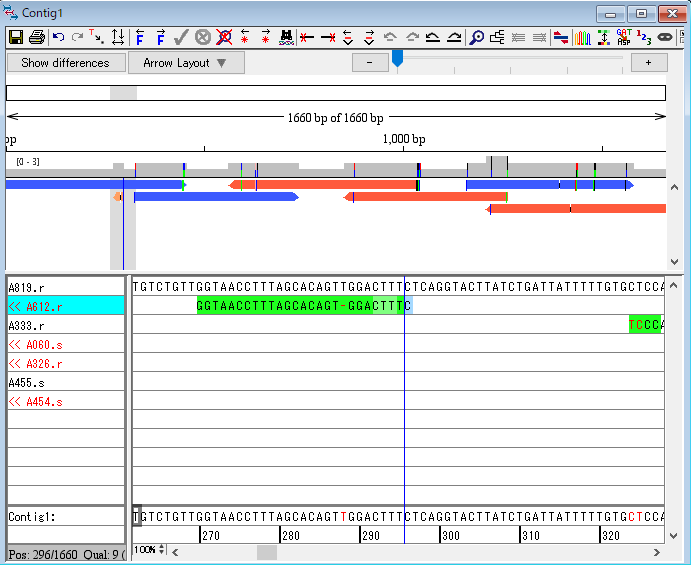The image size is (691, 565).
Task: Close the Contig1 window
Action: (672, 14)
